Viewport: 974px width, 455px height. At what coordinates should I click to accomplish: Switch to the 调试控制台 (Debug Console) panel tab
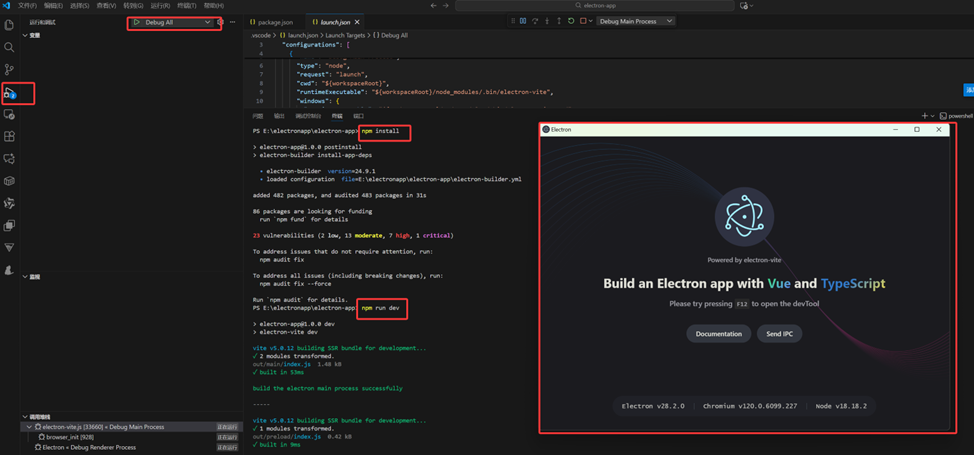tap(308, 116)
